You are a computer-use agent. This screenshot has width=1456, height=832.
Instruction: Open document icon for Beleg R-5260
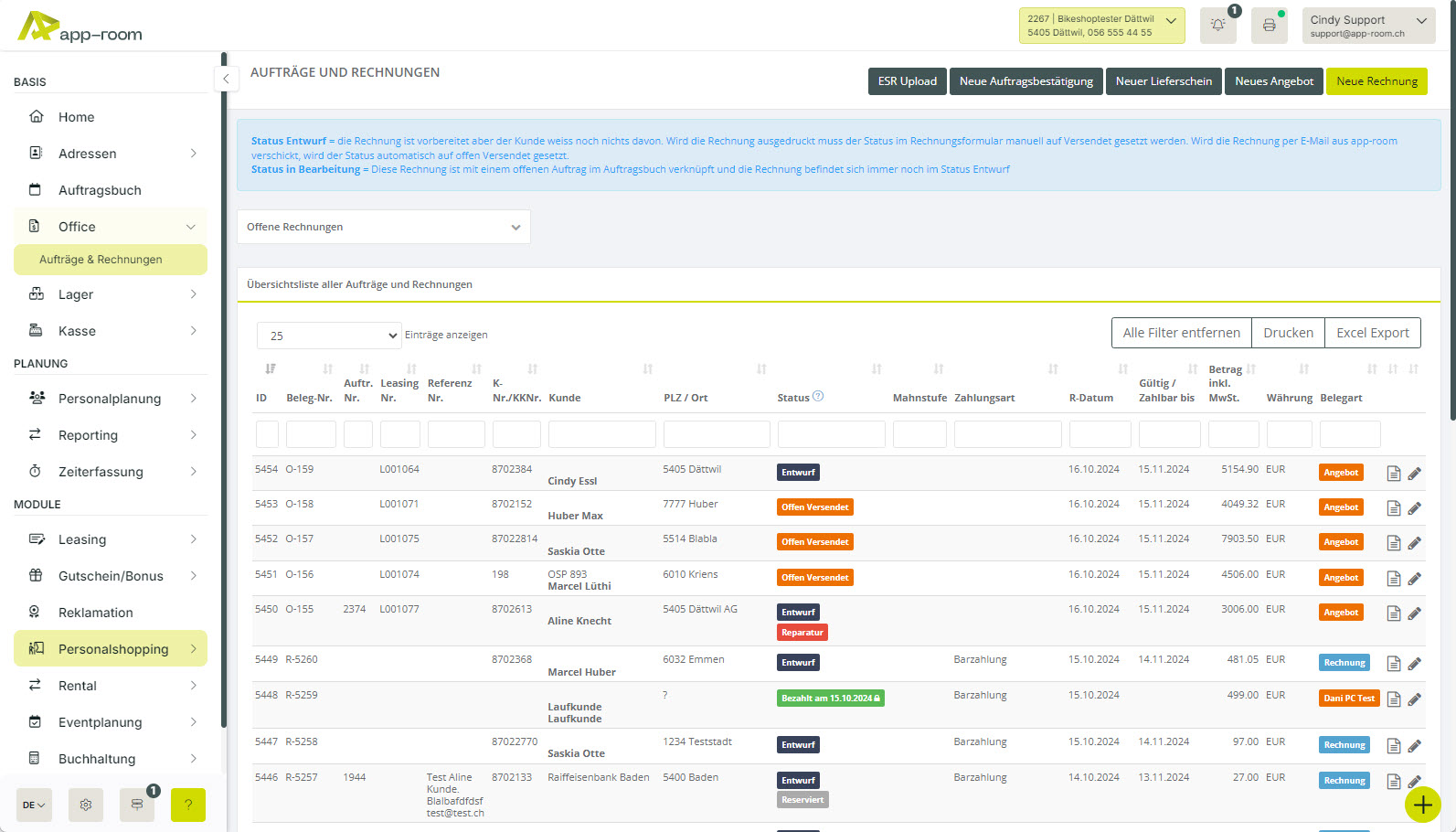point(1393,664)
